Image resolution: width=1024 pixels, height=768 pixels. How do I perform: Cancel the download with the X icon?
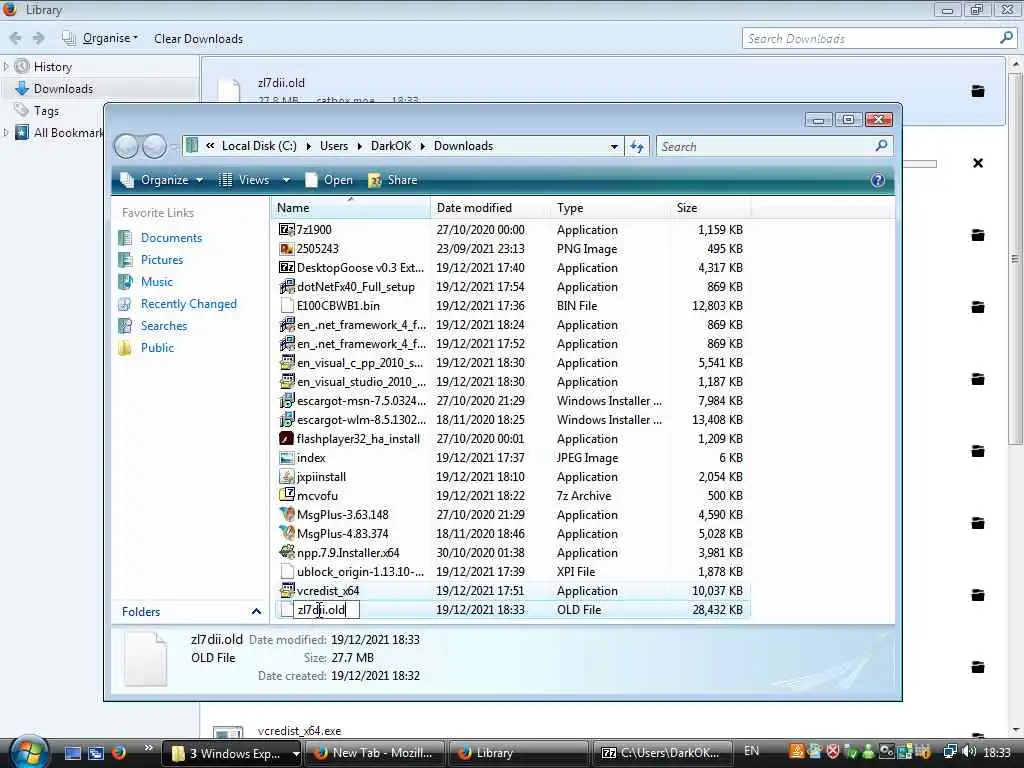(978, 163)
